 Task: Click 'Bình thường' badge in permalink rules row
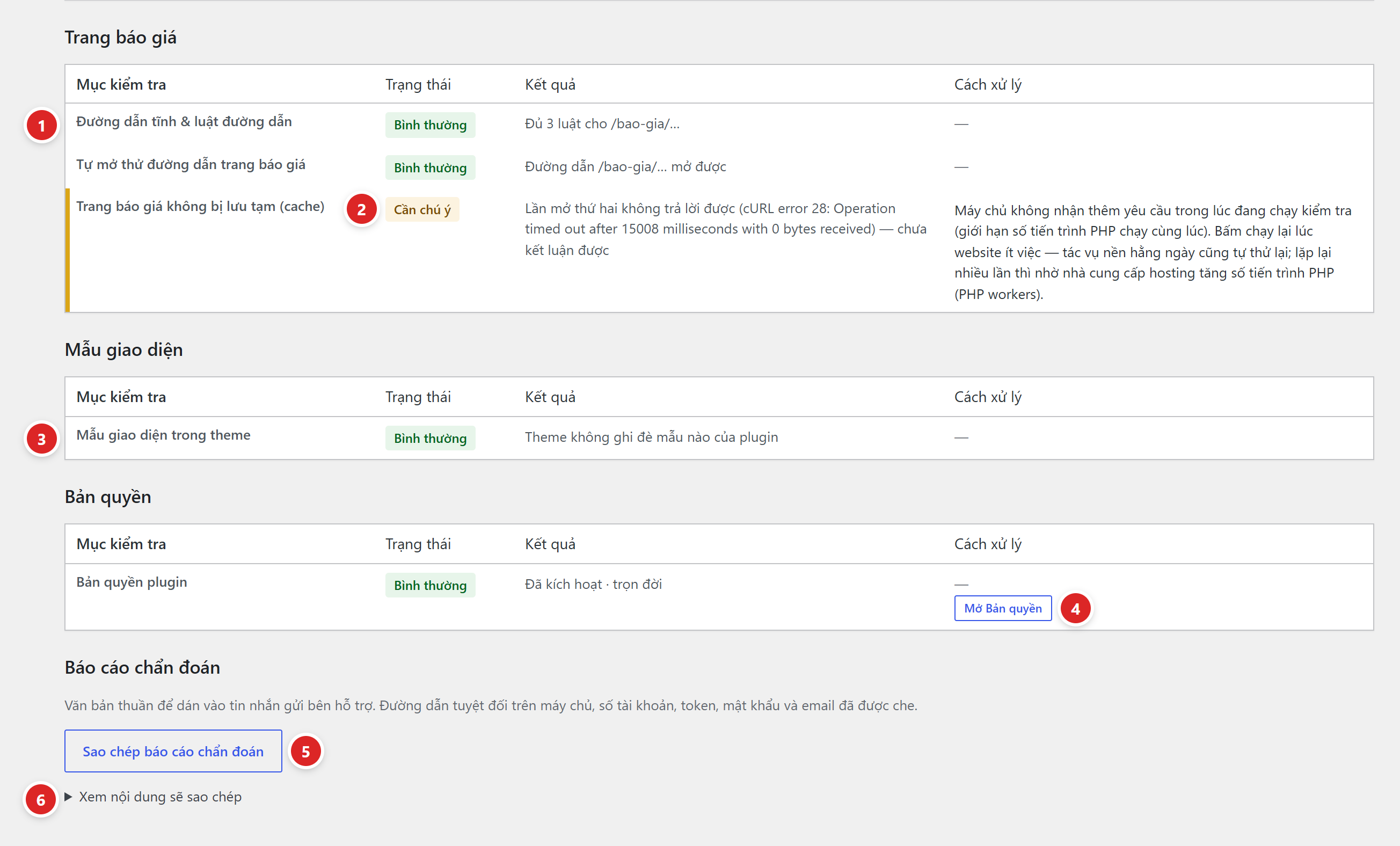coord(430,125)
